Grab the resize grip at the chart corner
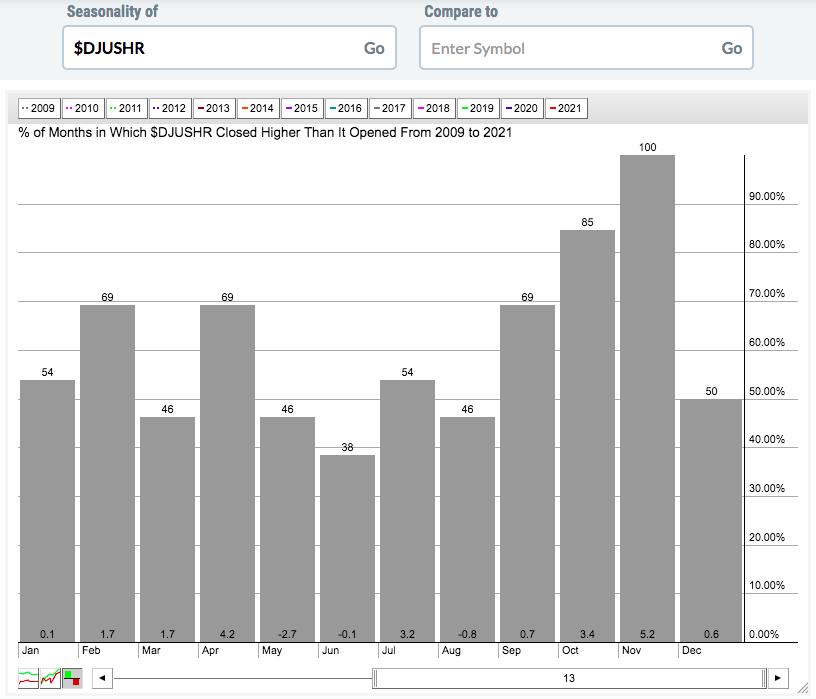The image size is (816, 699). tap(803, 686)
